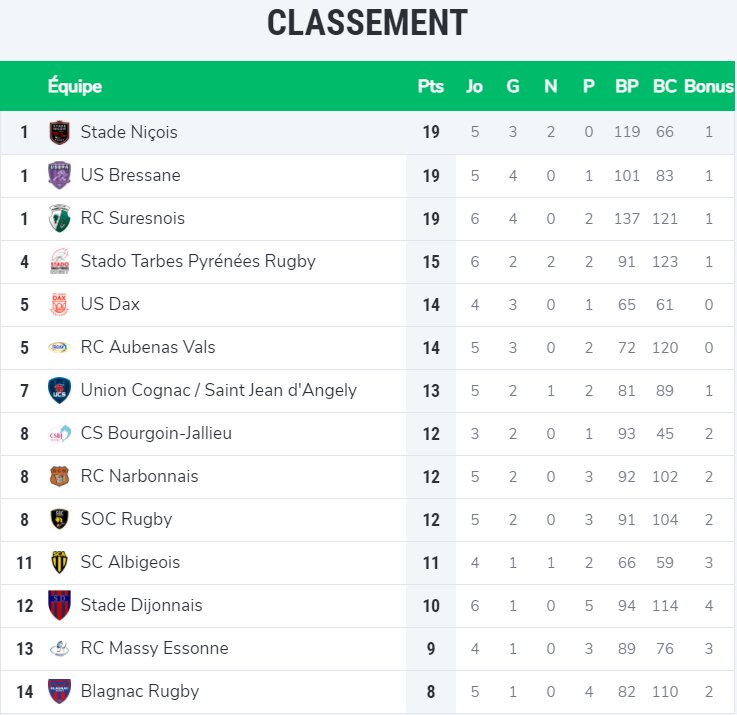The height and width of the screenshot is (715, 737).
Task: Sort table by Pts column header
Action: [431, 86]
